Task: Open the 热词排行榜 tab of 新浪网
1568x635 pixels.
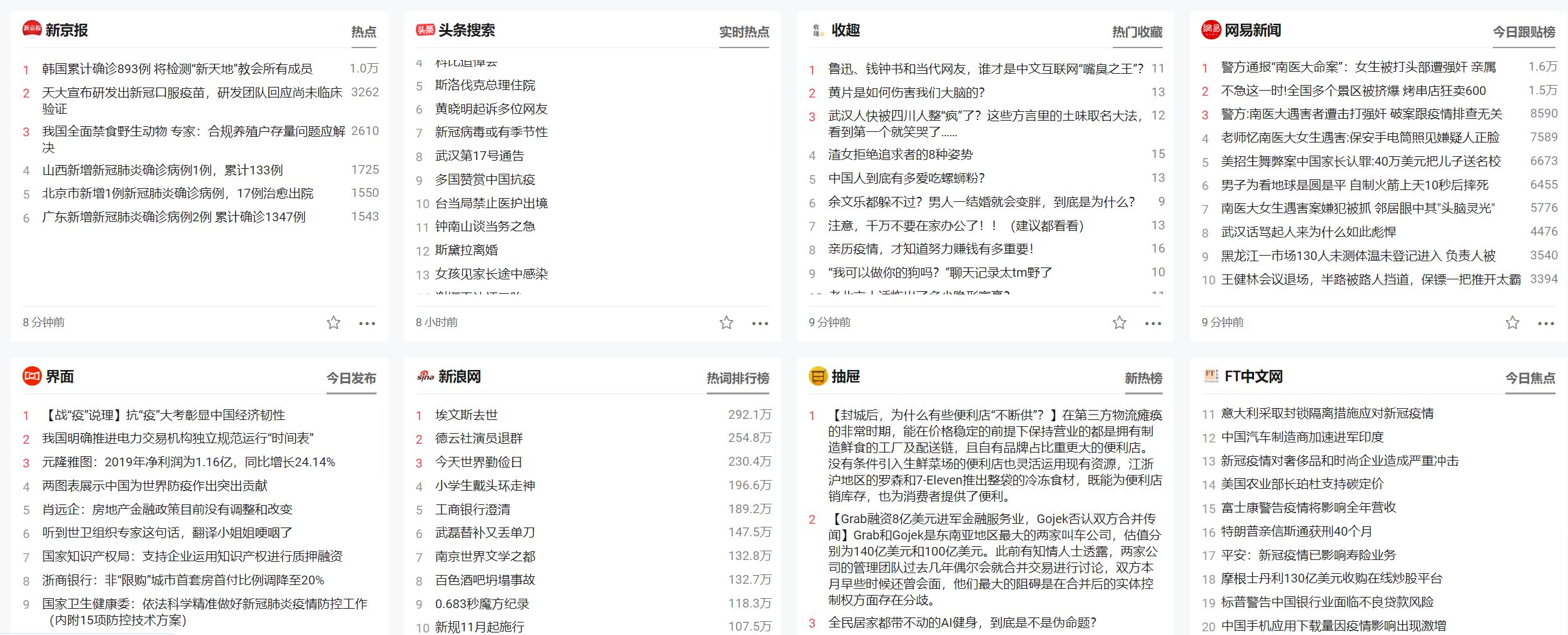Action: (x=738, y=378)
